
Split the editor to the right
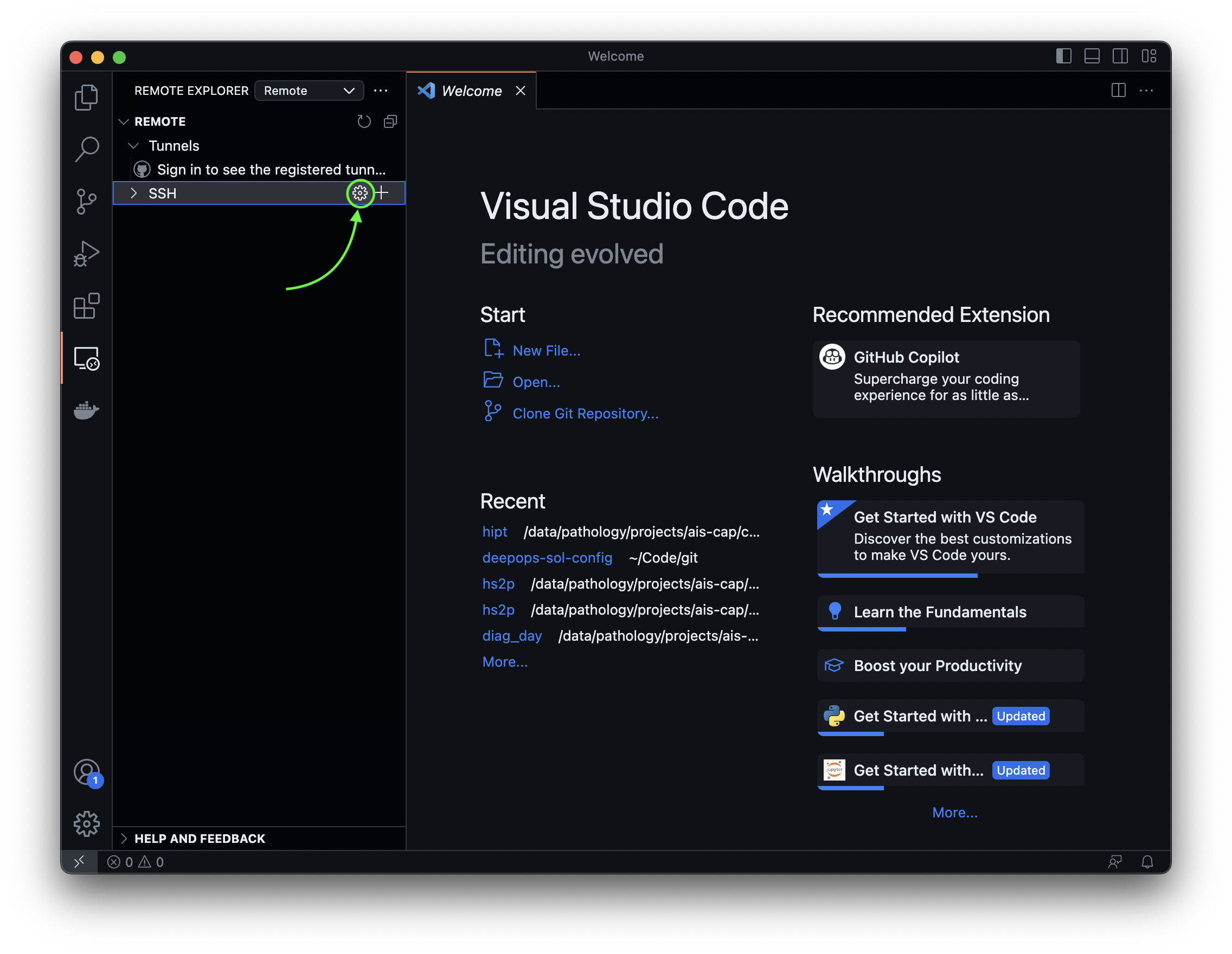pyautogui.click(x=1119, y=90)
